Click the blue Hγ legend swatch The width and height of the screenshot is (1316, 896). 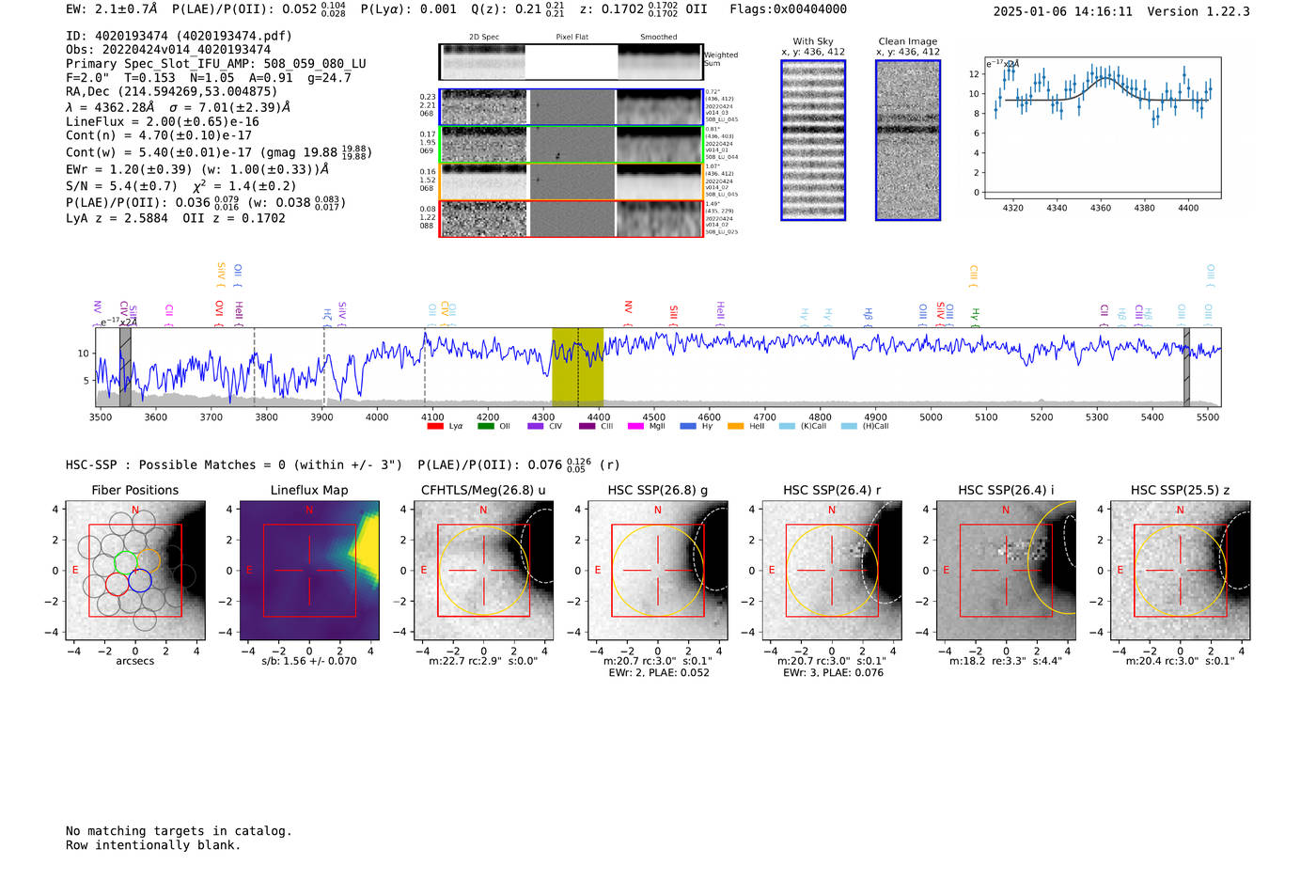688,426
